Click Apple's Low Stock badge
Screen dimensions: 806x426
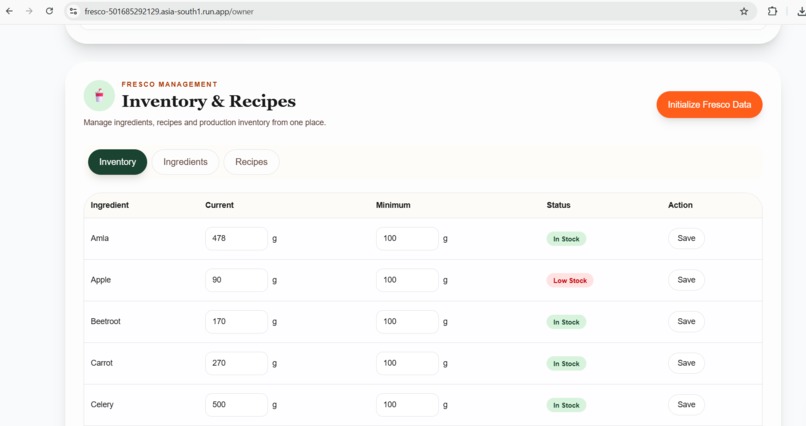point(570,281)
